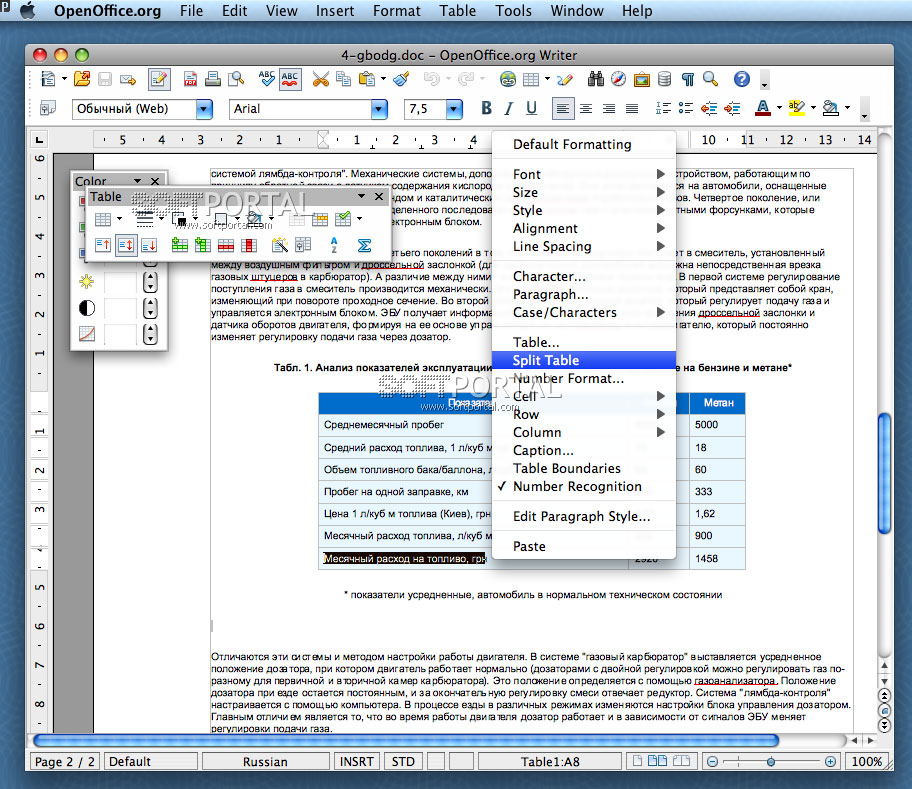Insert a hyperlink with globe icon
912x789 pixels.
click(x=508, y=79)
